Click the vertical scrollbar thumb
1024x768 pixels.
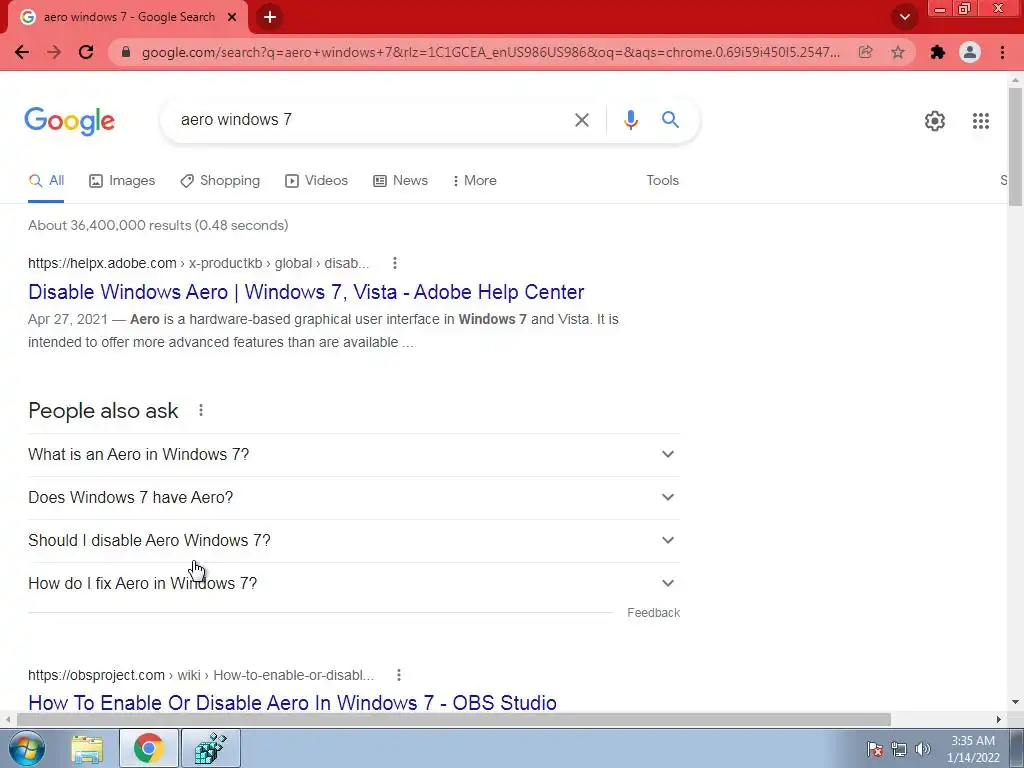[x=1015, y=148]
